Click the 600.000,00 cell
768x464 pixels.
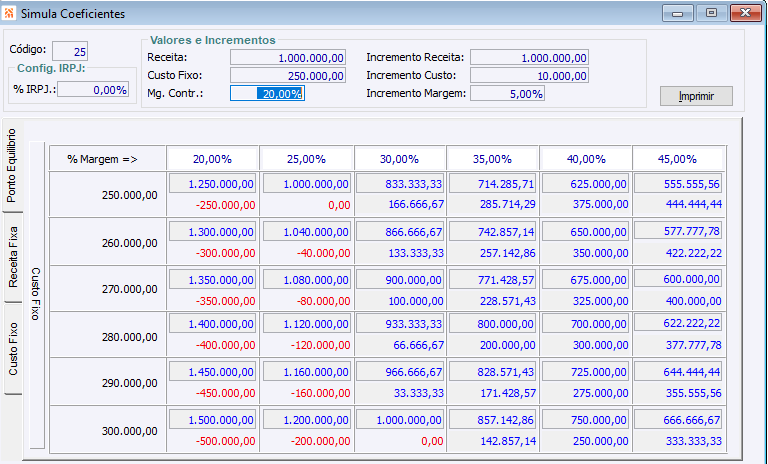click(678, 279)
